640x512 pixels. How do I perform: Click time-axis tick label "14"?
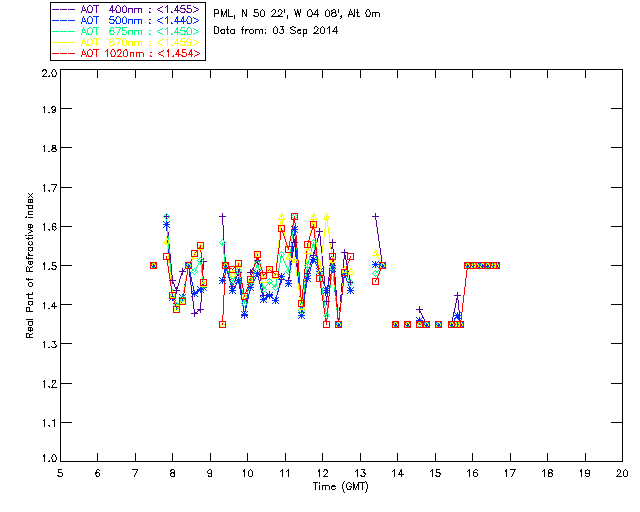[x=398, y=473]
